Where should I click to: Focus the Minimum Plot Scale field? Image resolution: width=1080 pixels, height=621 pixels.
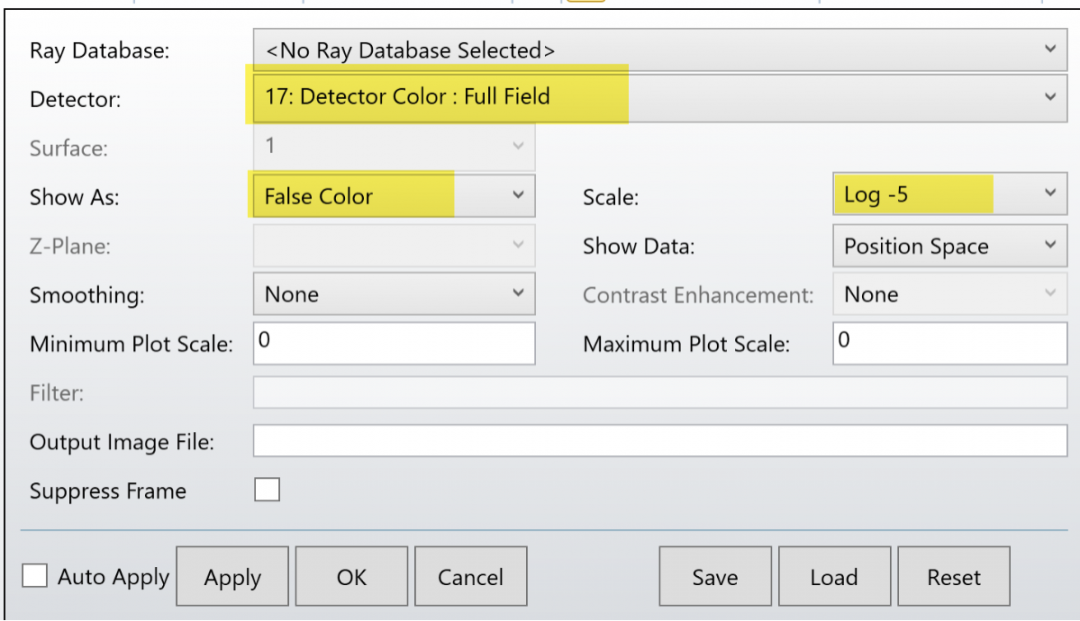tap(394, 344)
